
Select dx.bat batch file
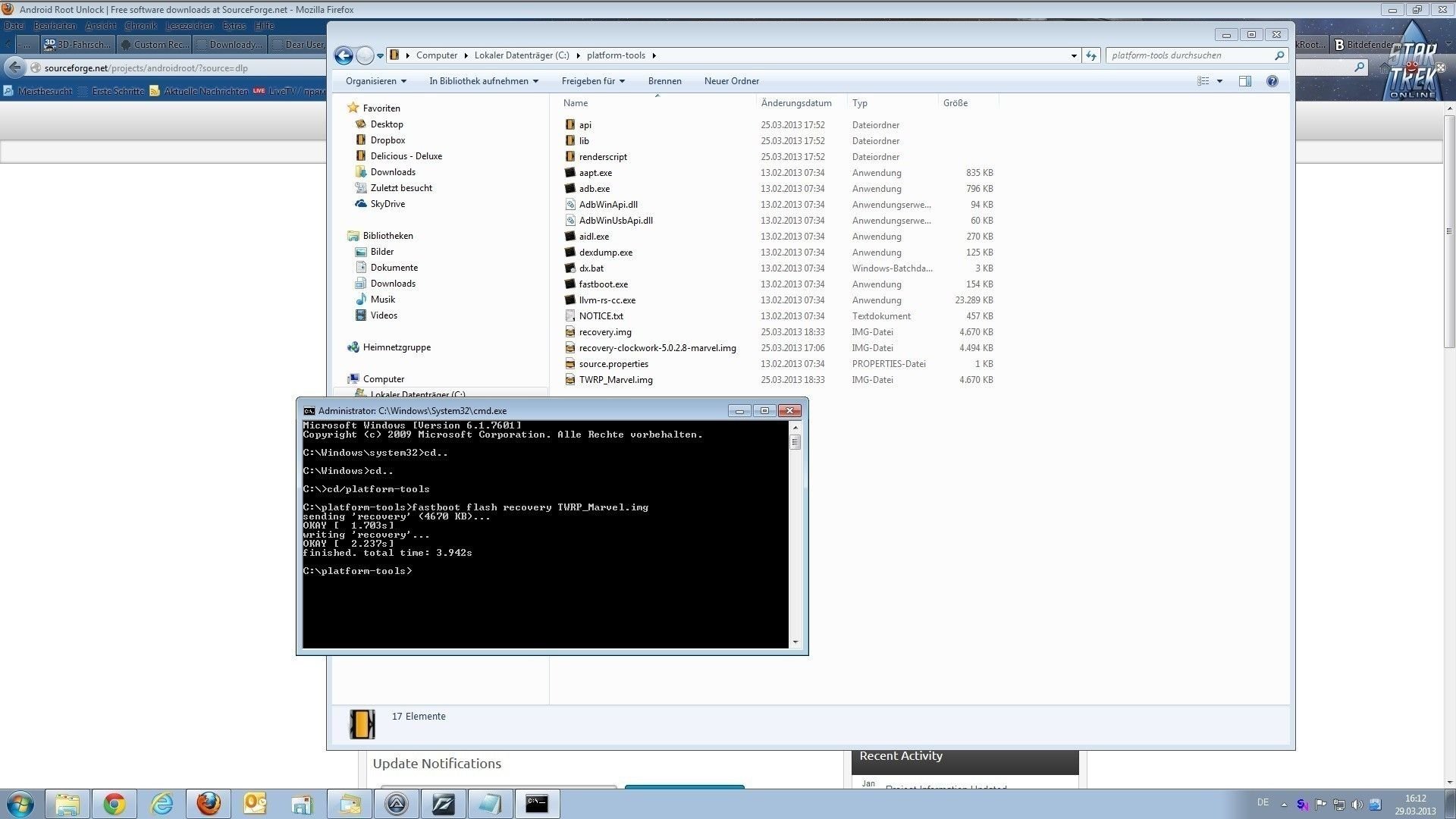click(x=591, y=268)
